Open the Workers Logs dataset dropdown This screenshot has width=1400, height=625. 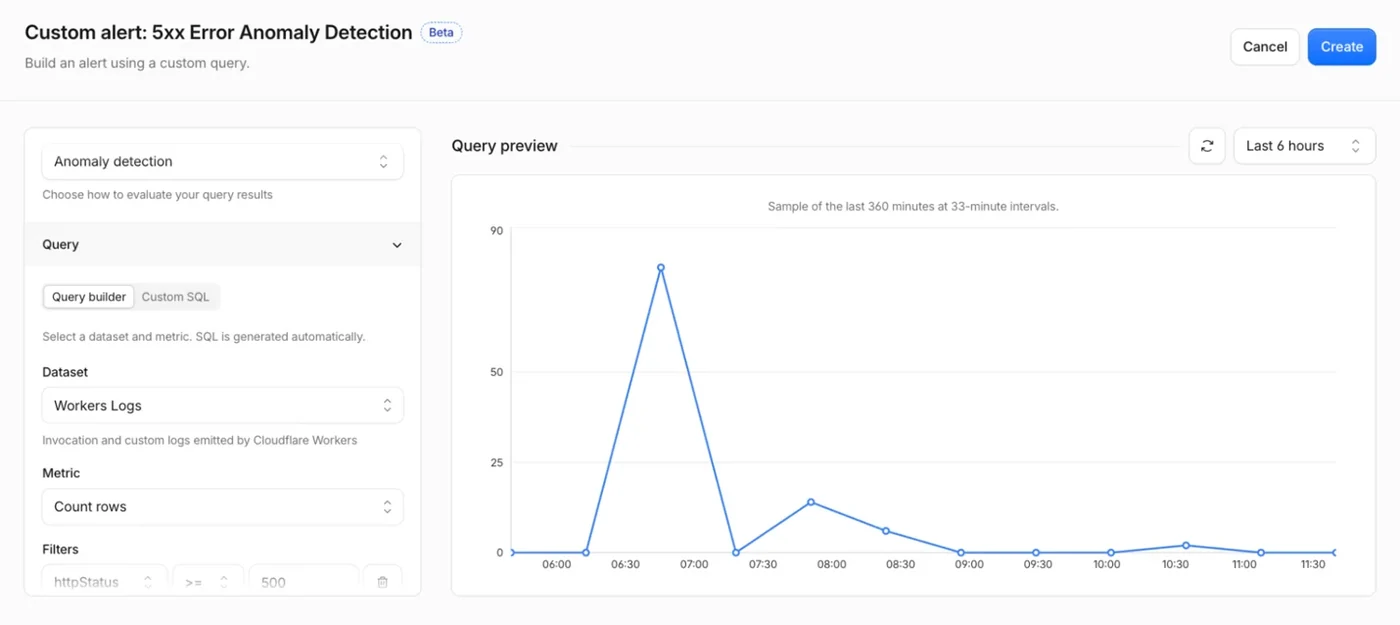[223, 406]
